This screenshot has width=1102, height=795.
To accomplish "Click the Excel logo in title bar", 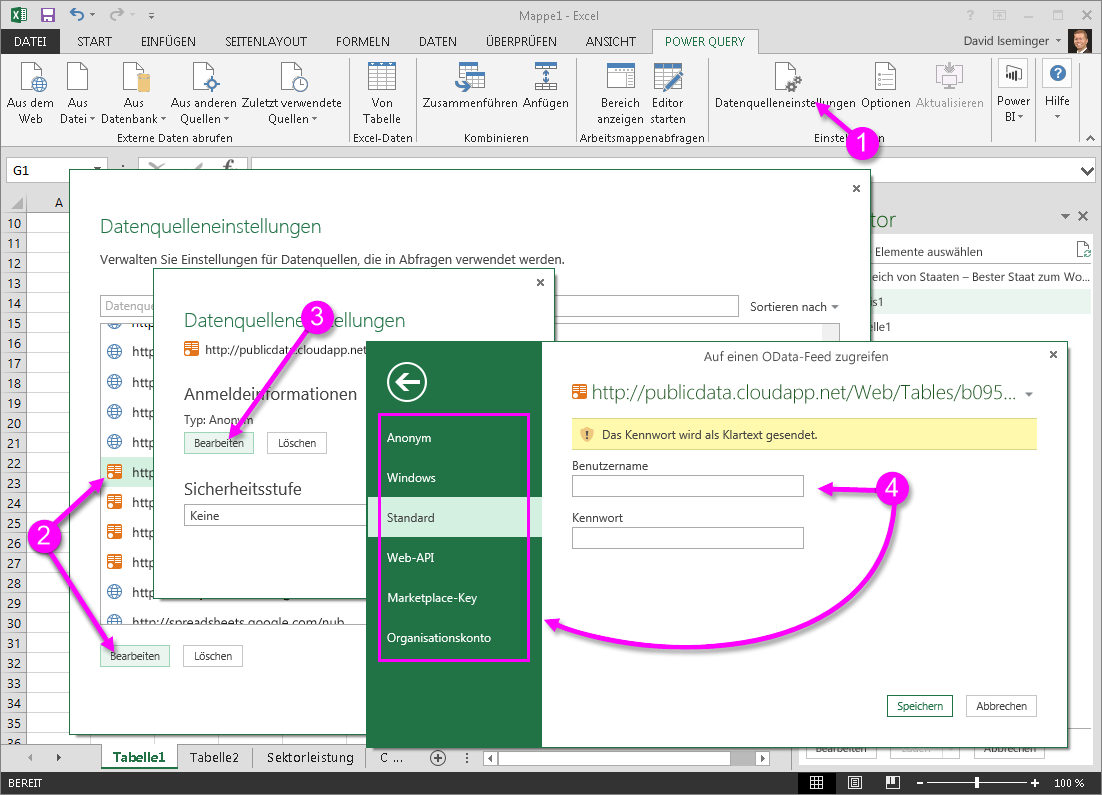I will (x=20, y=15).
